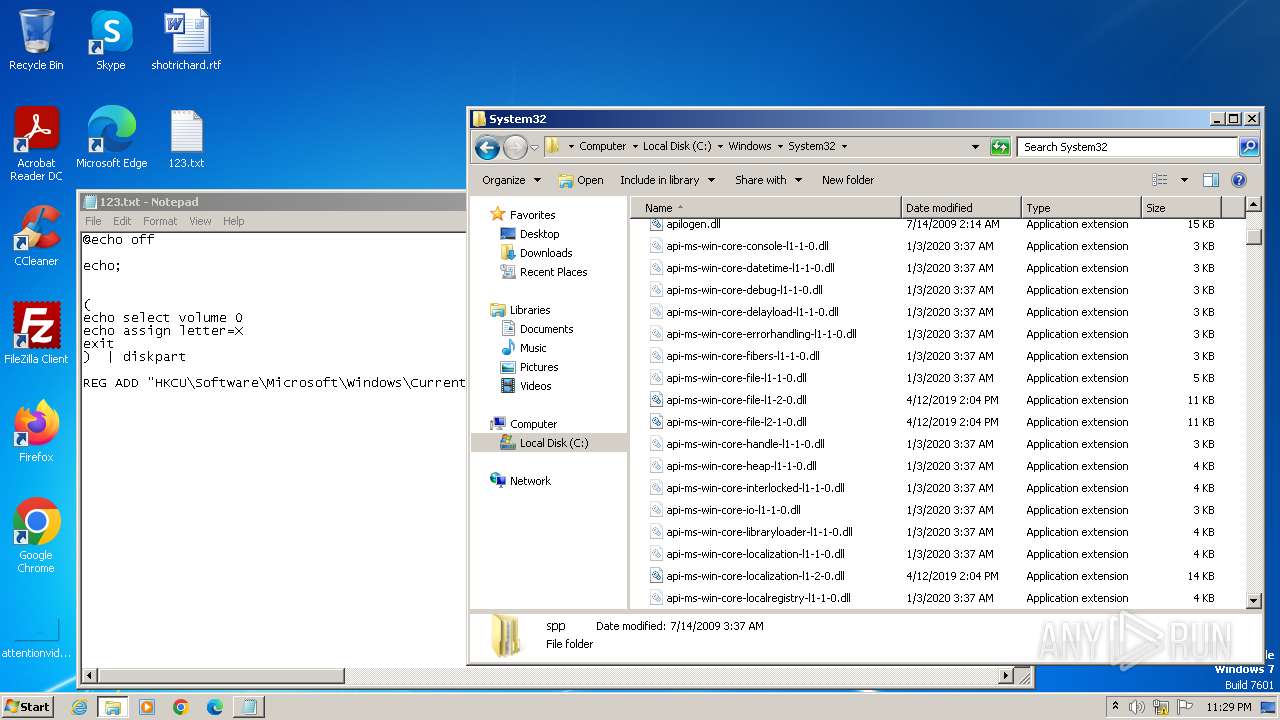
Task: Click Windows breadcrumb in address bar
Action: pos(749,146)
